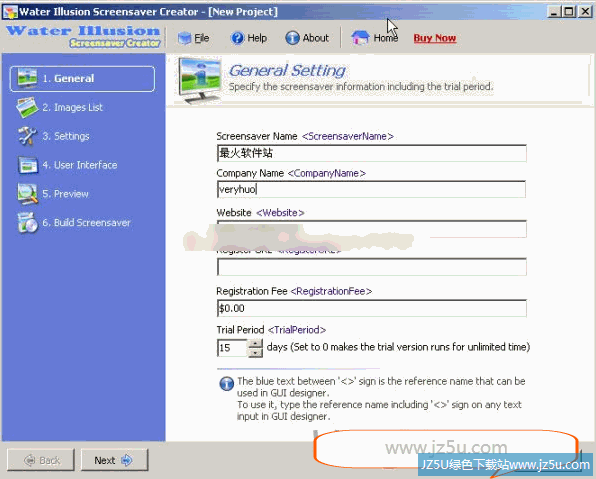Select step 1 General
This screenshot has width=596, height=479.
click(x=82, y=79)
